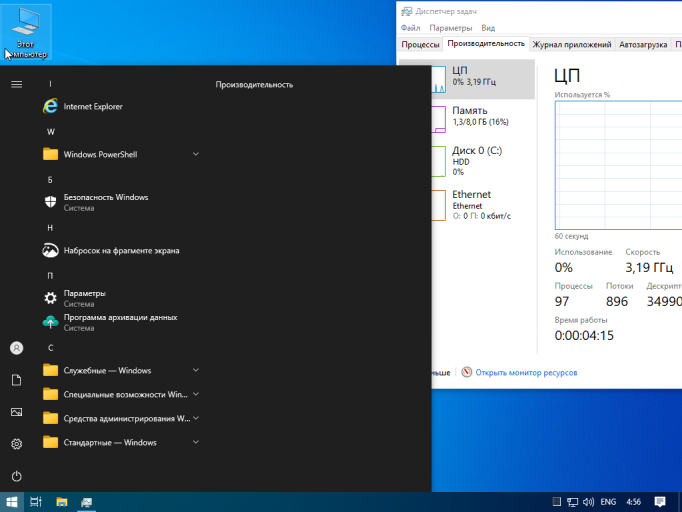Click ENG language indicator in tray

click(x=608, y=502)
